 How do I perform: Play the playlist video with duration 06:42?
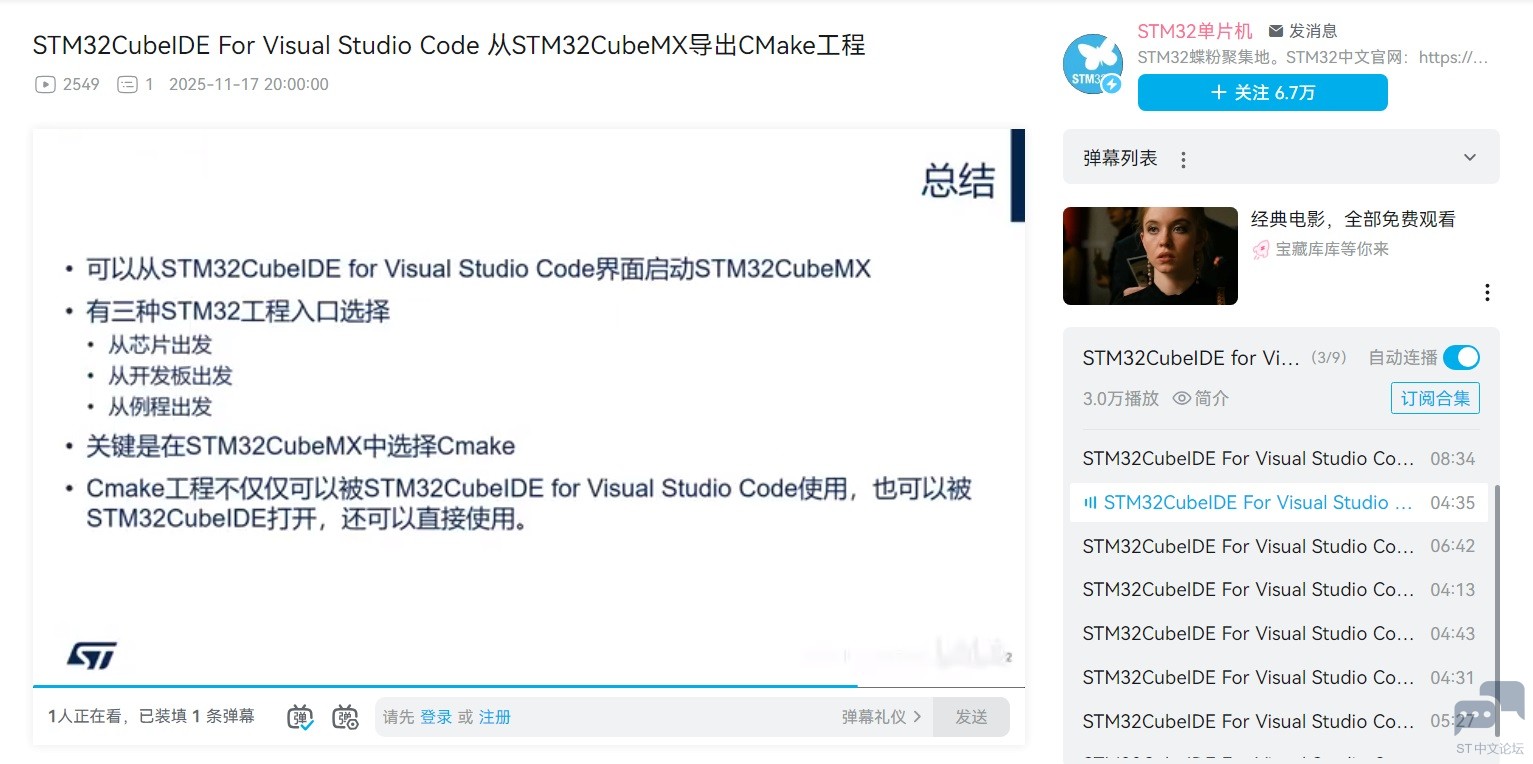(x=1279, y=547)
